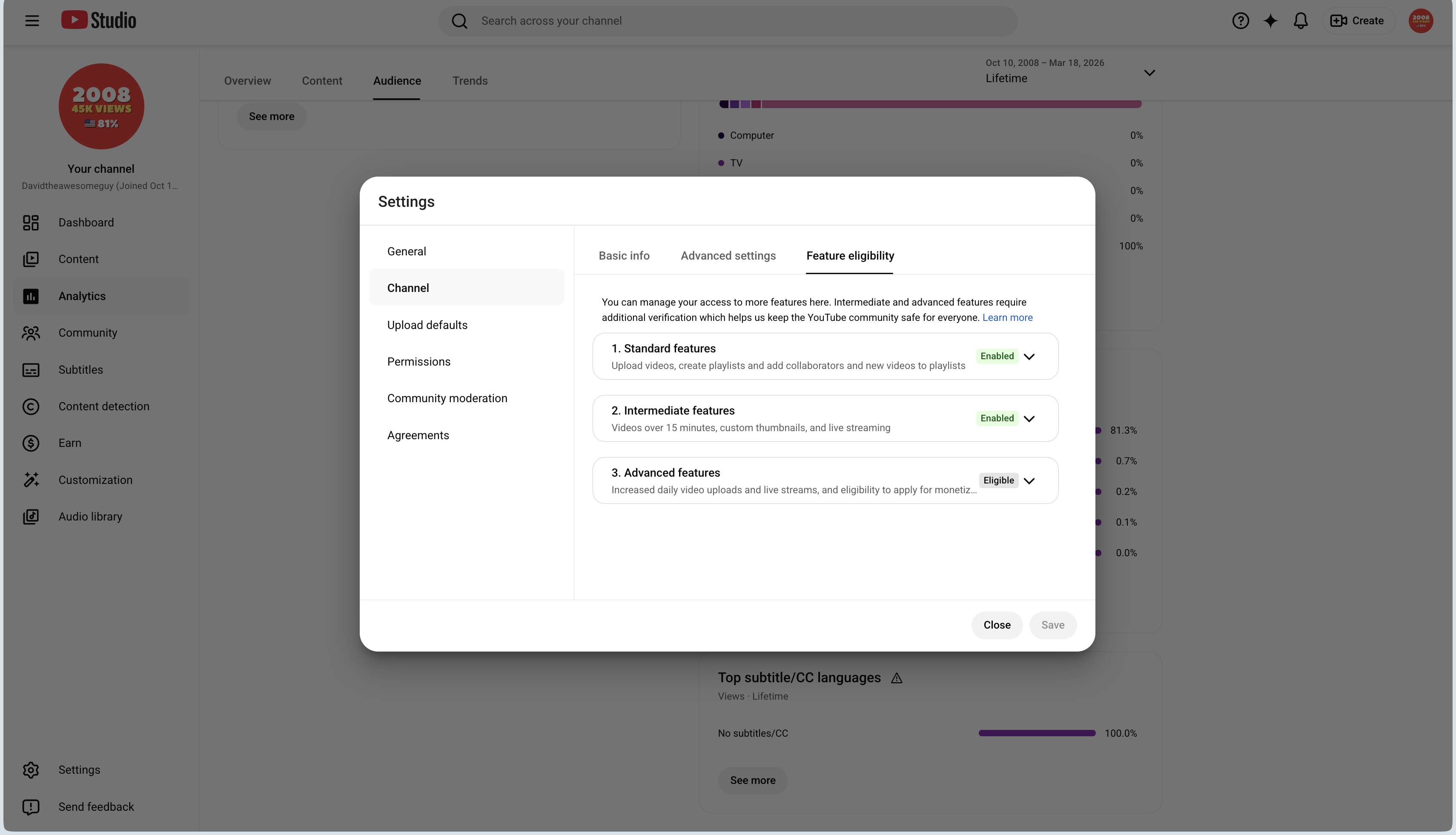Click the Dashboard sidebar icon

coord(31,223)
